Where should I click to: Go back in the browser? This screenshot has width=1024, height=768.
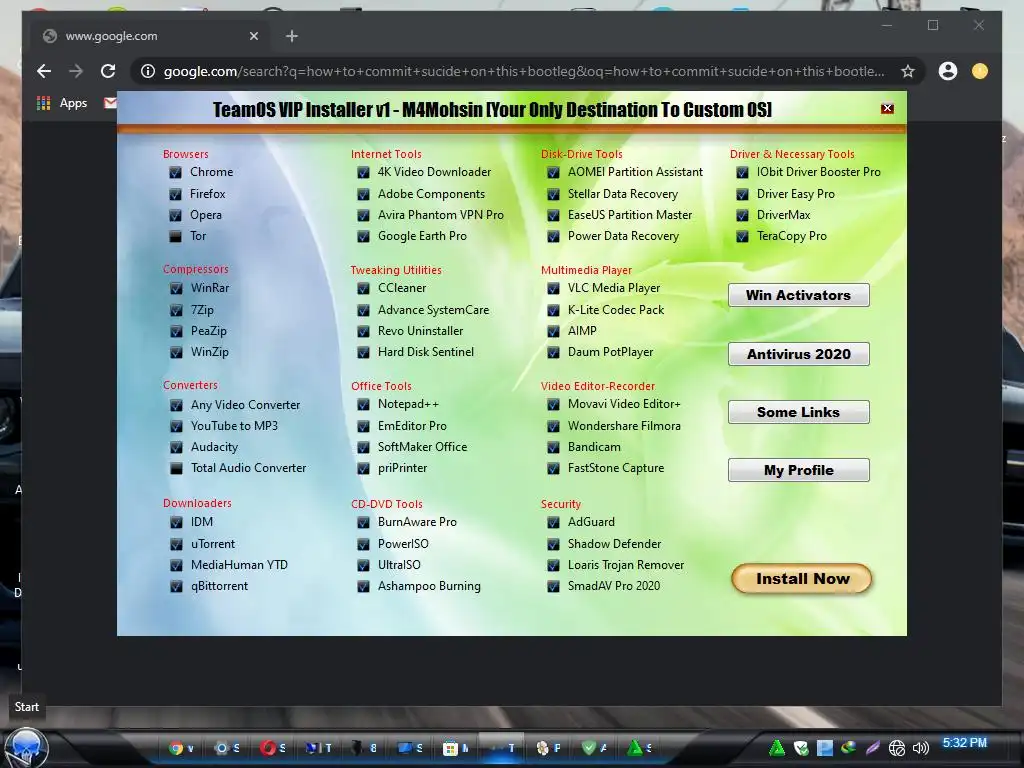pyautogui.click(x=44, y=71)
